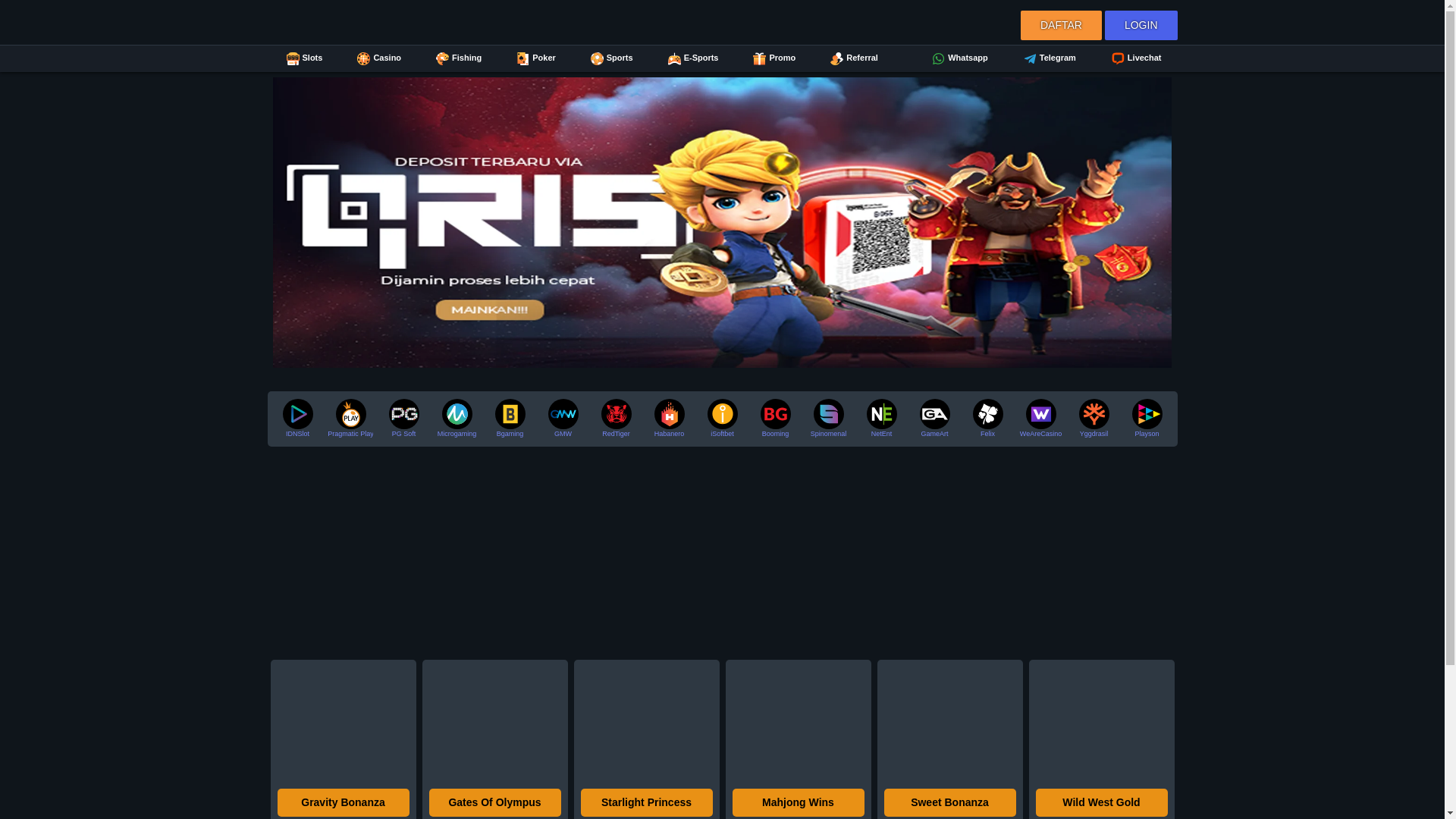Start a Livechat session
Image resolution: width=1456 pixels, height=819 pixels.
1136,58
